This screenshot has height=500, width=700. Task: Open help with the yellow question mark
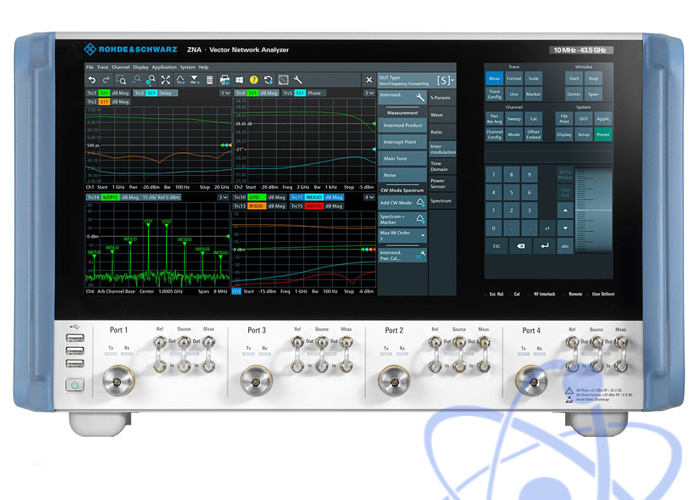click(x=254, y=79)
